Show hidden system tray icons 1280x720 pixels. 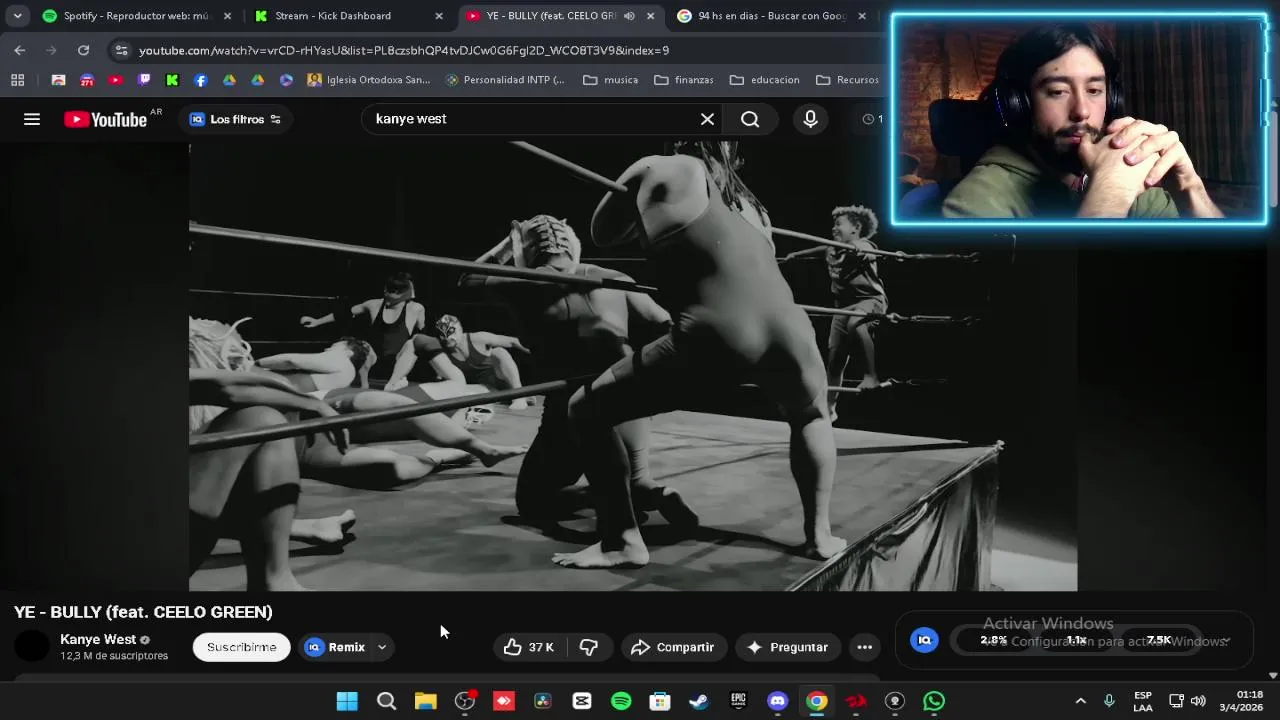click(1080, 701)
